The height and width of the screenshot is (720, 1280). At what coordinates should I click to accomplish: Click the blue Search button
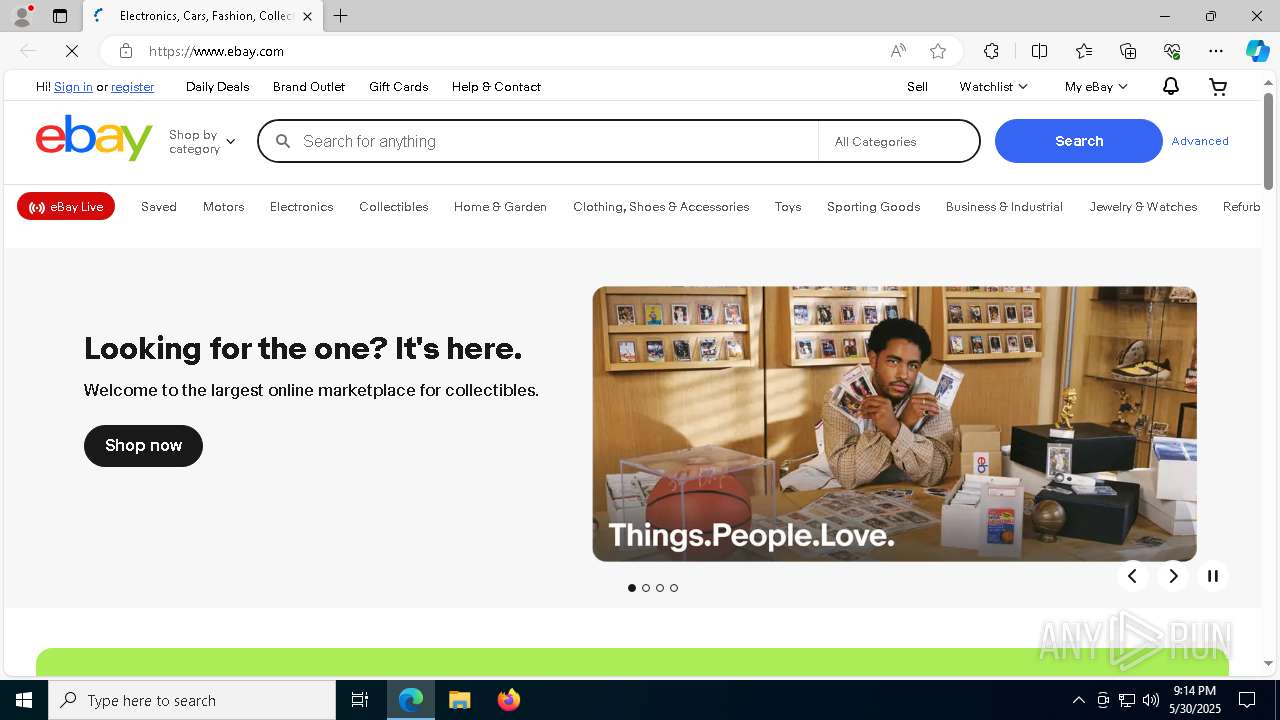(1078, 141)
